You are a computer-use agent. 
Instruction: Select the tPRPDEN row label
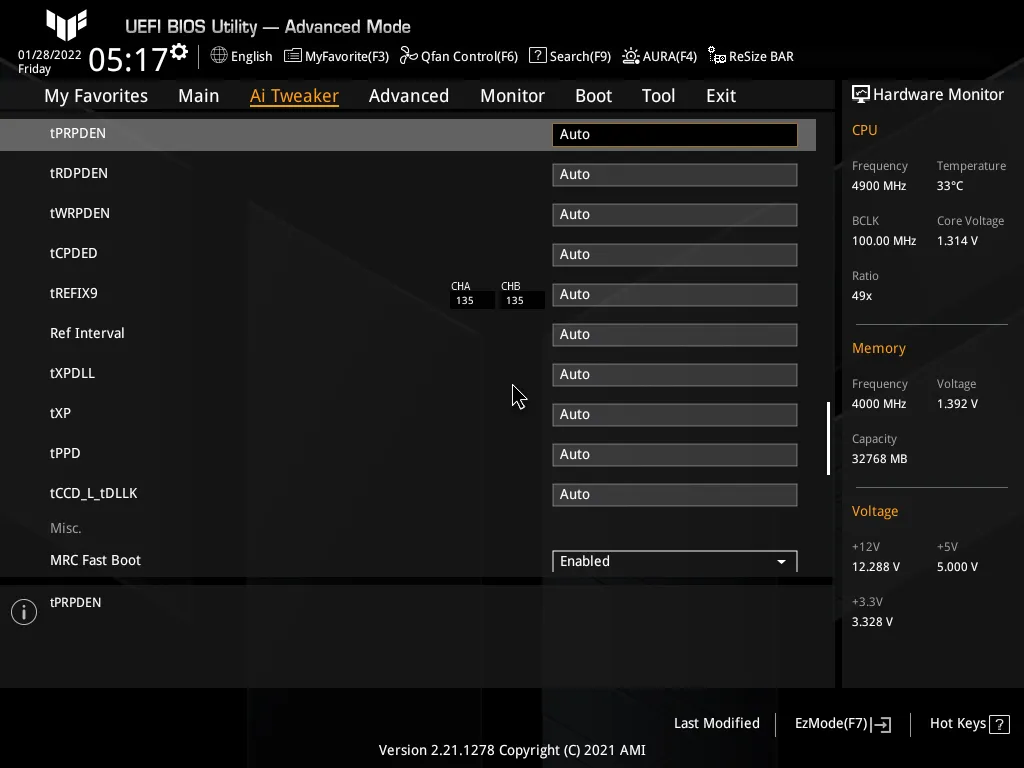[x=78, y=133]
